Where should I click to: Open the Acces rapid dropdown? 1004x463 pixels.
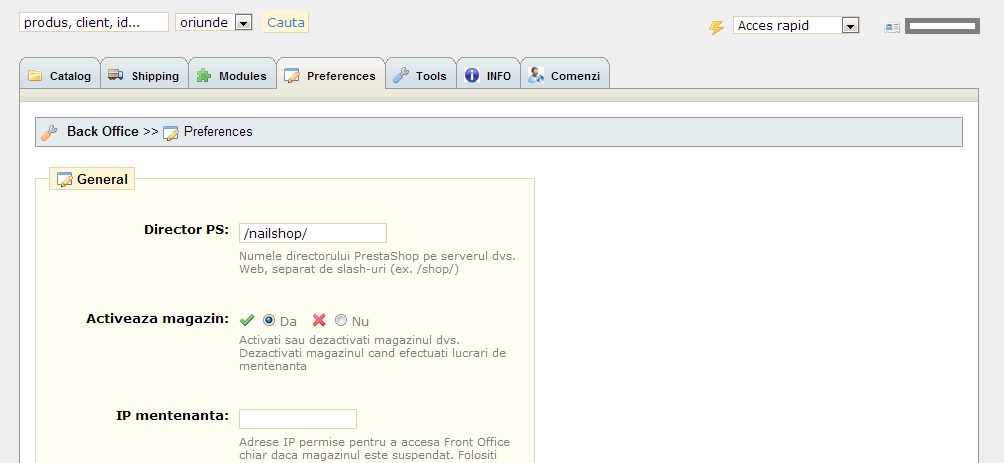click(x=796, y=26)
